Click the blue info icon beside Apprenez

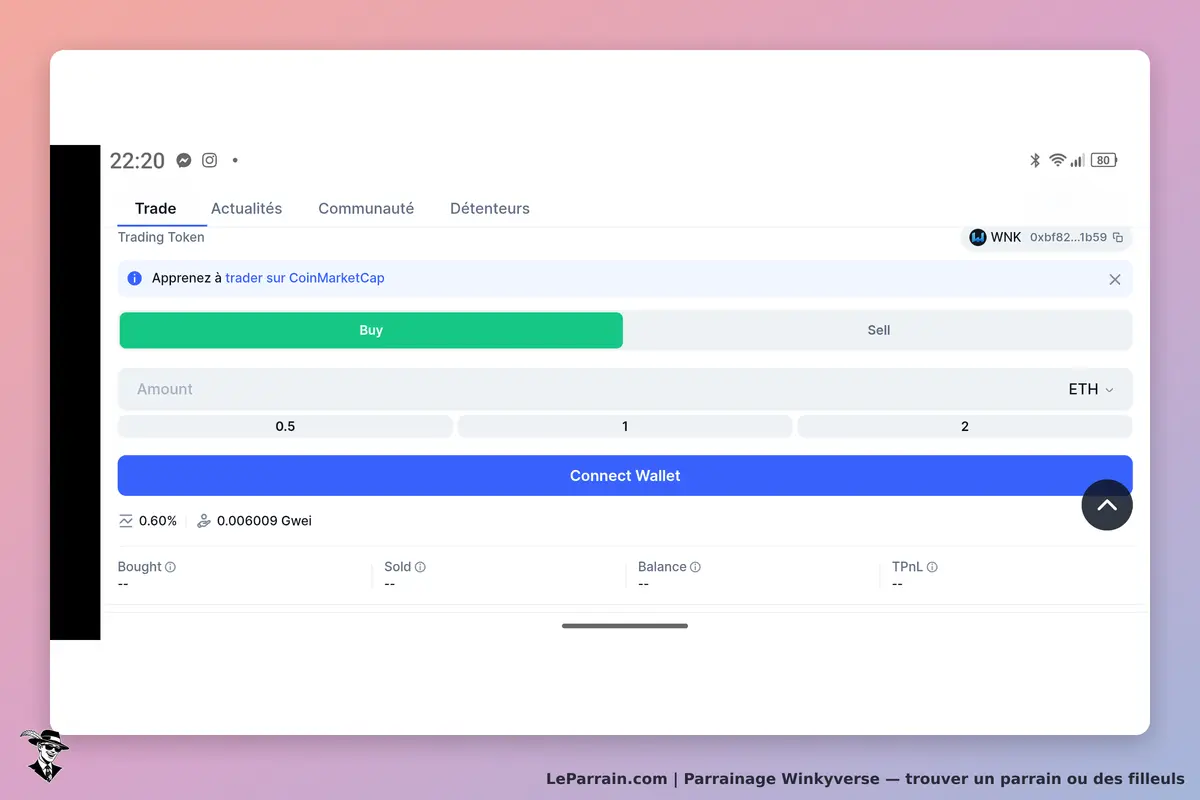pos(135,278)
